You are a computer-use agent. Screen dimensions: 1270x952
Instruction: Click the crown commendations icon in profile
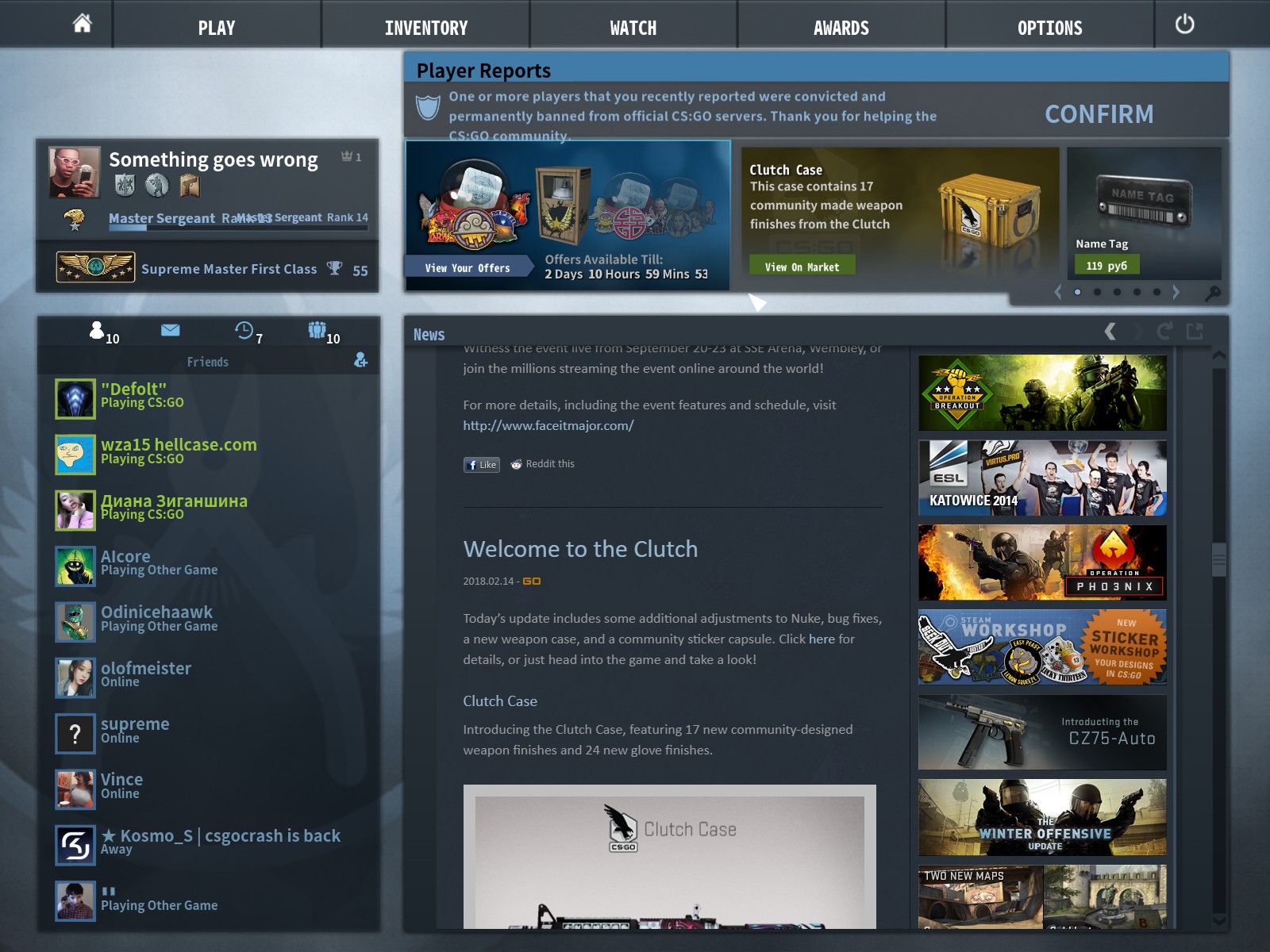[x=347, y=156]
